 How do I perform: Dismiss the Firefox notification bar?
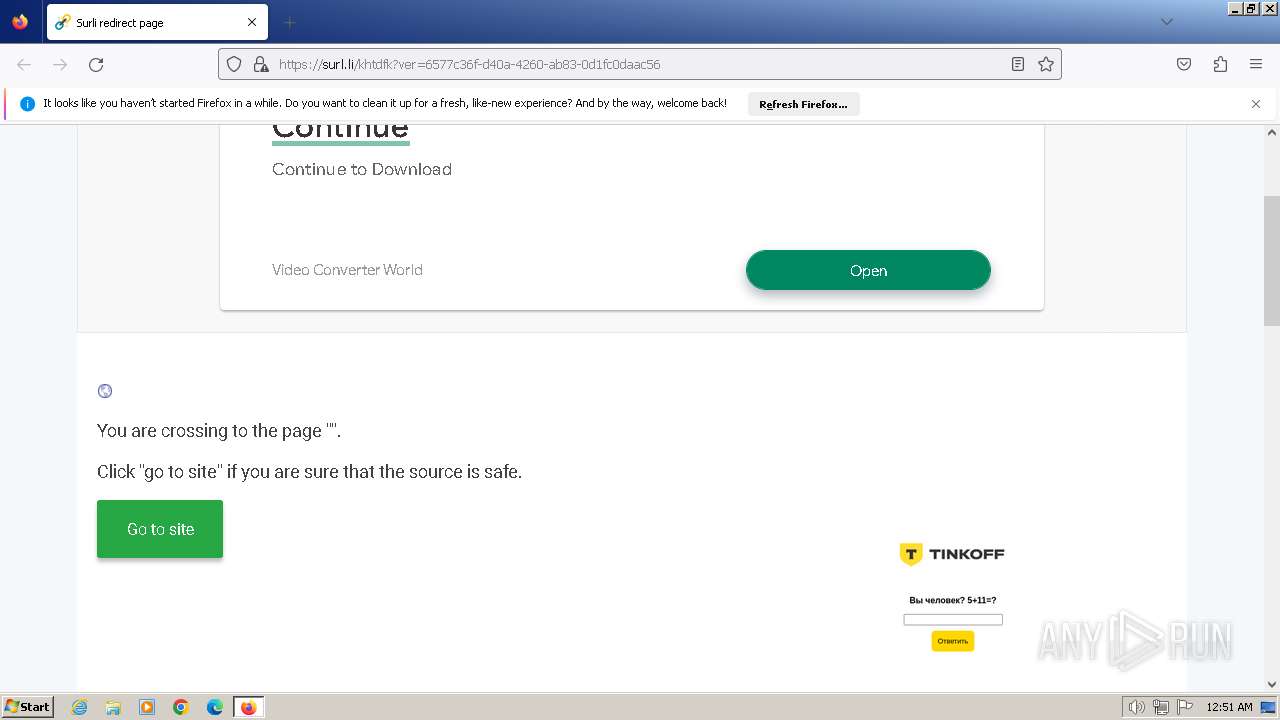pyautogui.click(x=1256, y=104)
